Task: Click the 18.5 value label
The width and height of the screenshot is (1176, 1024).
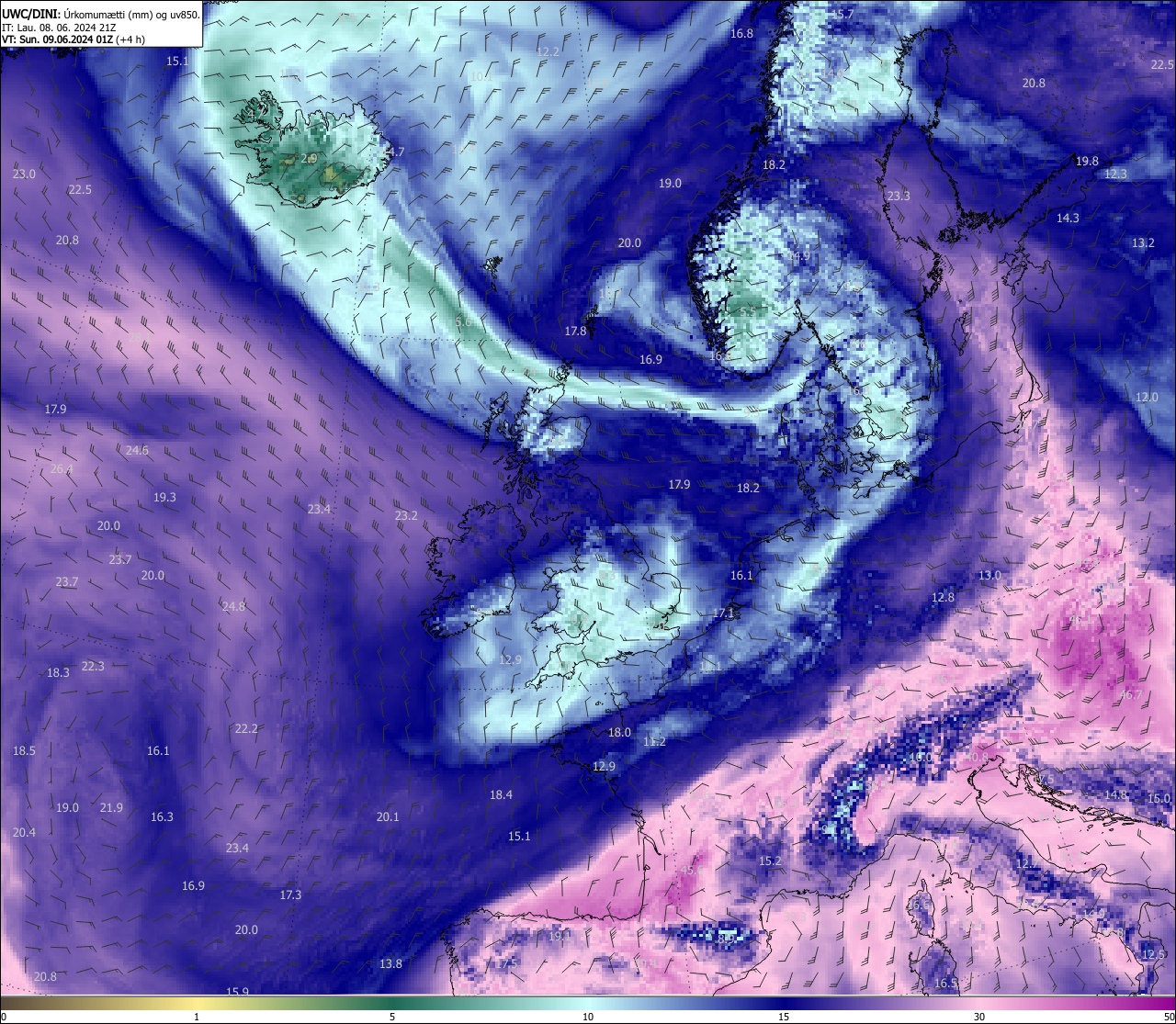Action: point(24,750)
